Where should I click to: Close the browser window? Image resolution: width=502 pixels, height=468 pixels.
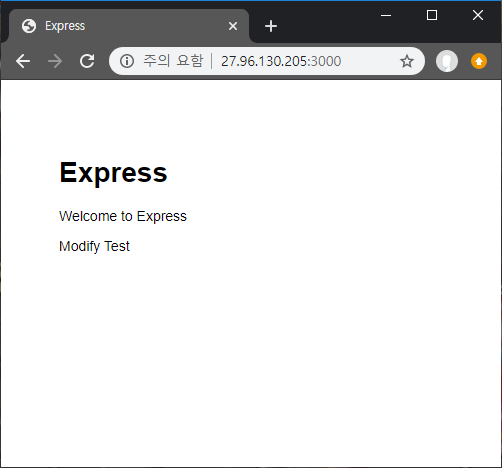pos(478,15)
